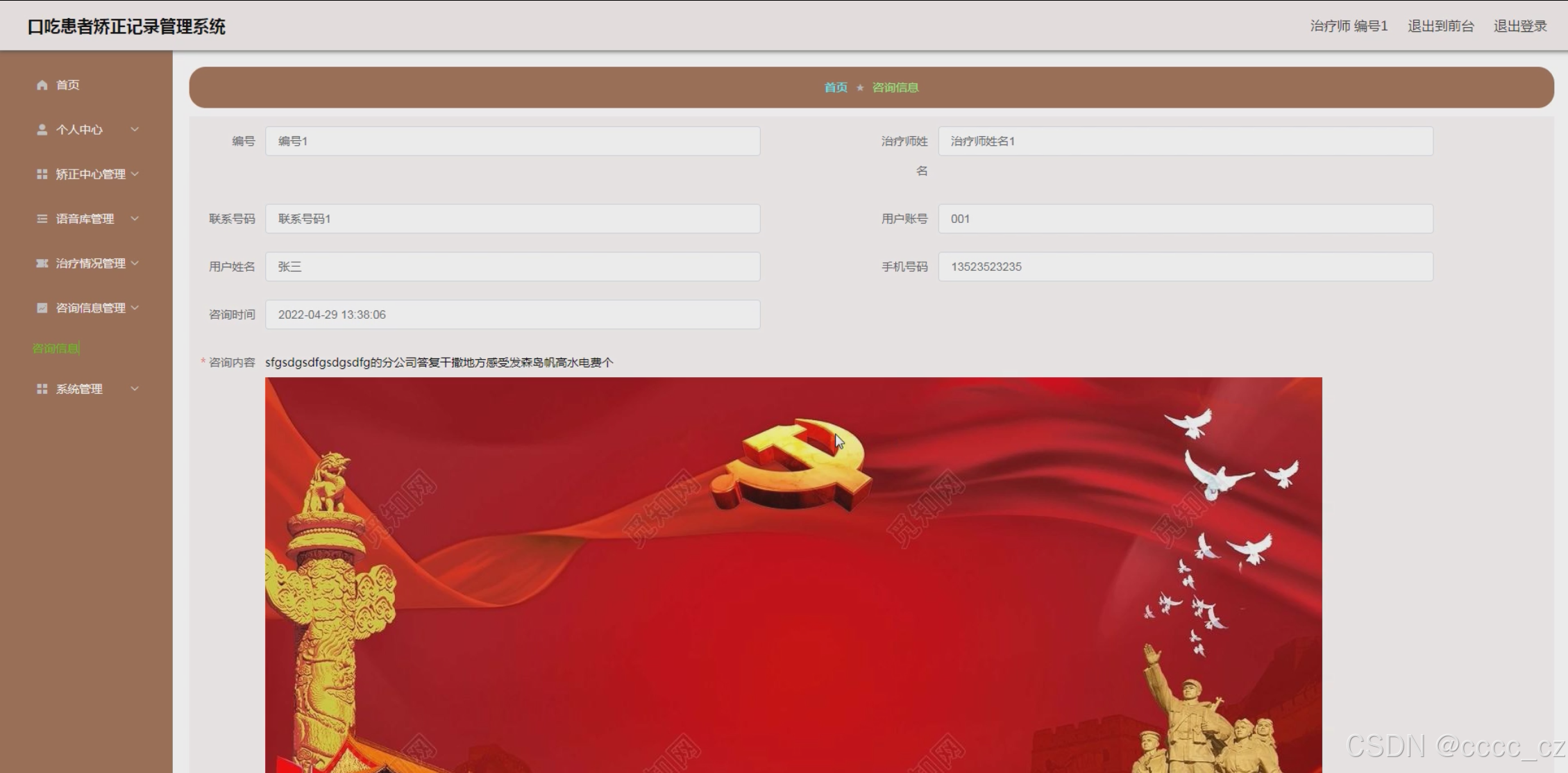The height and width of the screenshot is (773, 1568).
Task: Click 退出登录 in the header
Action: click(1520, 26)
